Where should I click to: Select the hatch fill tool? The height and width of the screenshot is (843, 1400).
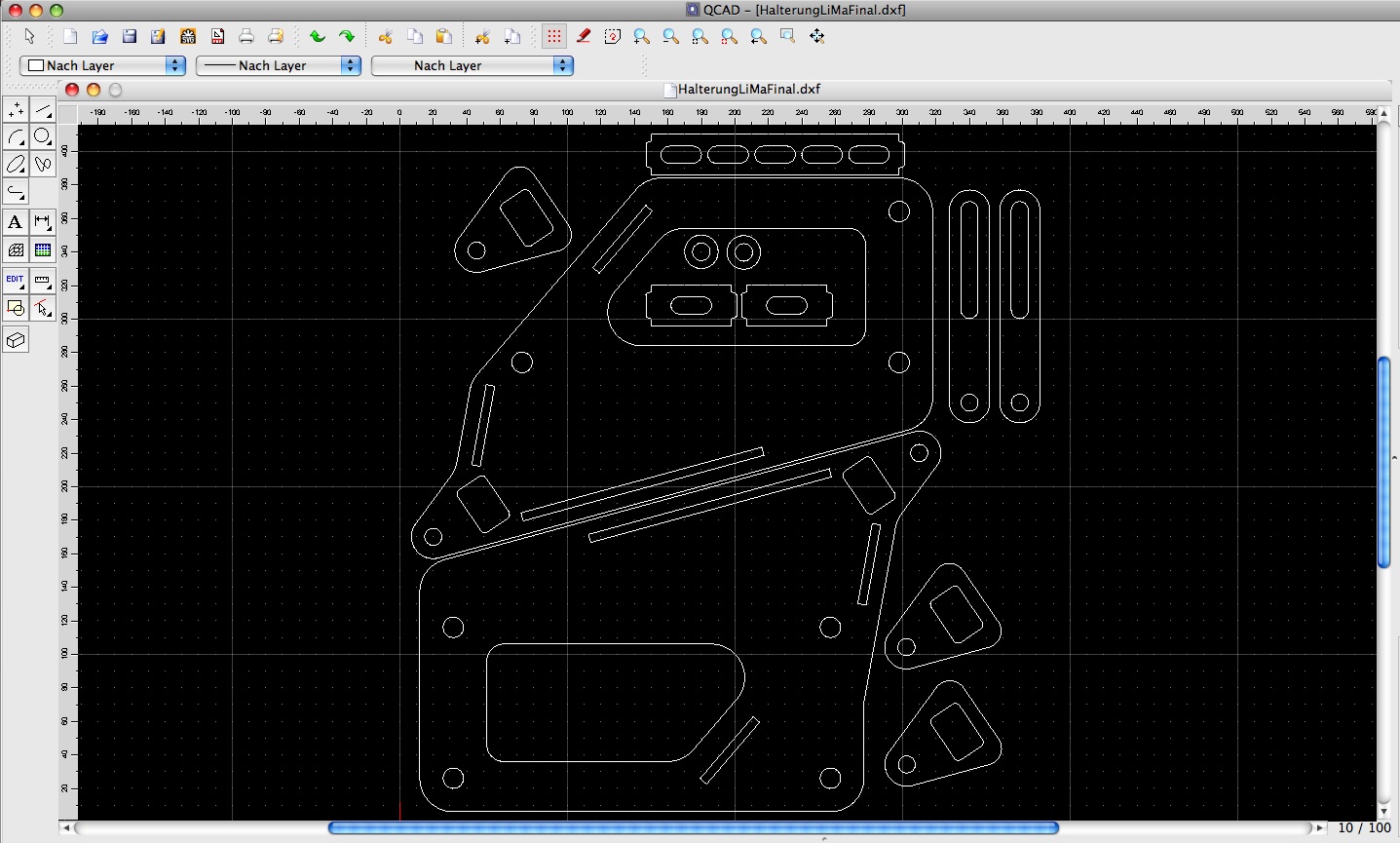coord(16,250)
